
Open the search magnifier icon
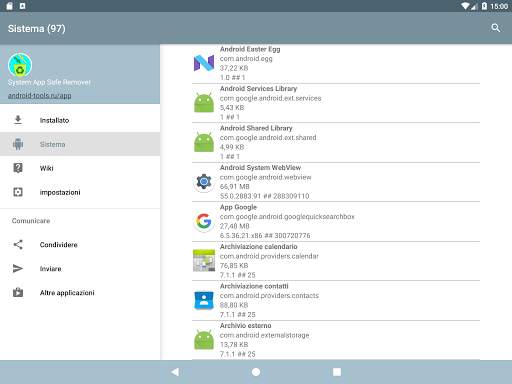(496, 28)
